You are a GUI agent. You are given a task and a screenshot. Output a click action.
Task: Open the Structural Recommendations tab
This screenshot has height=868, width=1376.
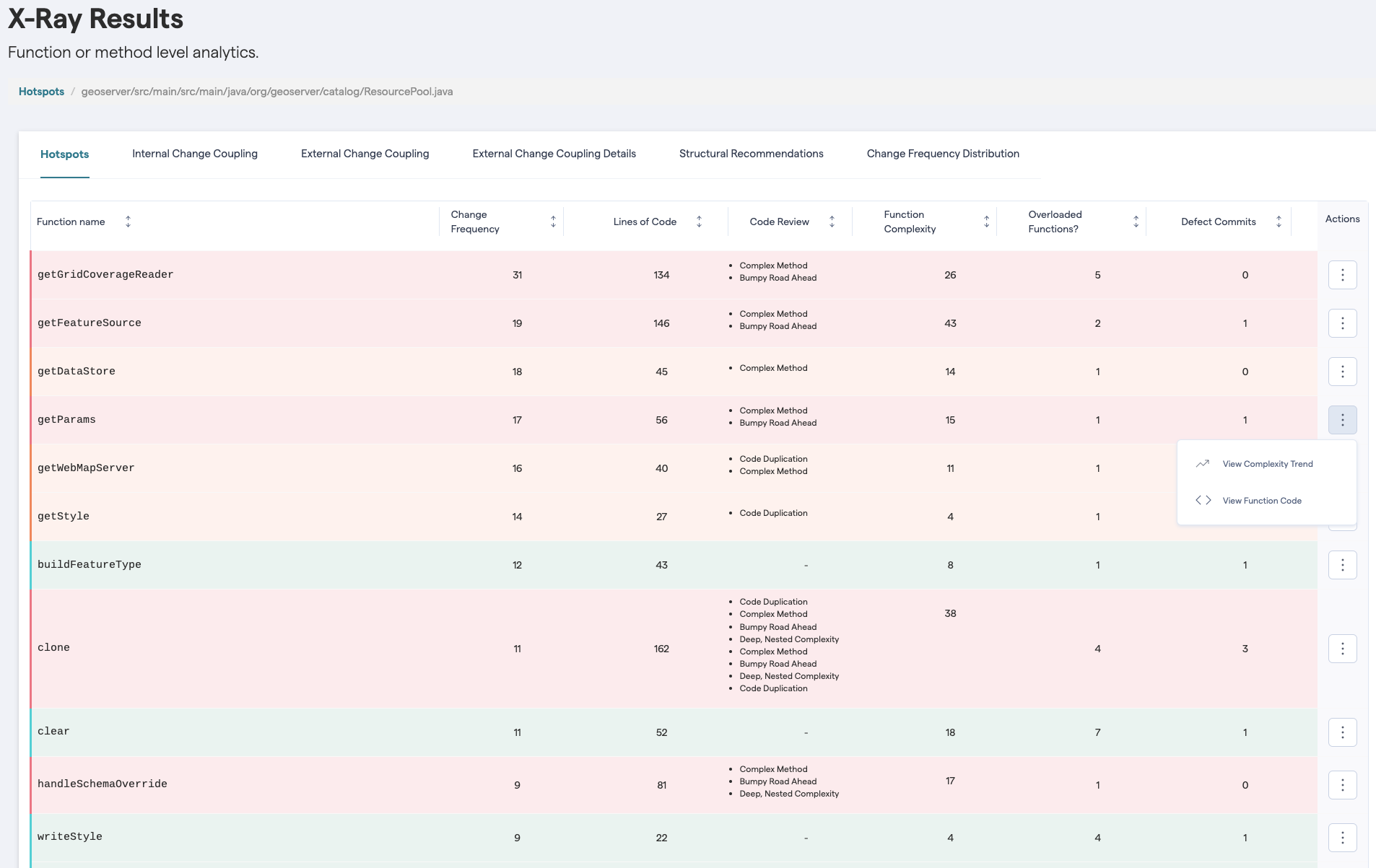(x=751, y=154)
